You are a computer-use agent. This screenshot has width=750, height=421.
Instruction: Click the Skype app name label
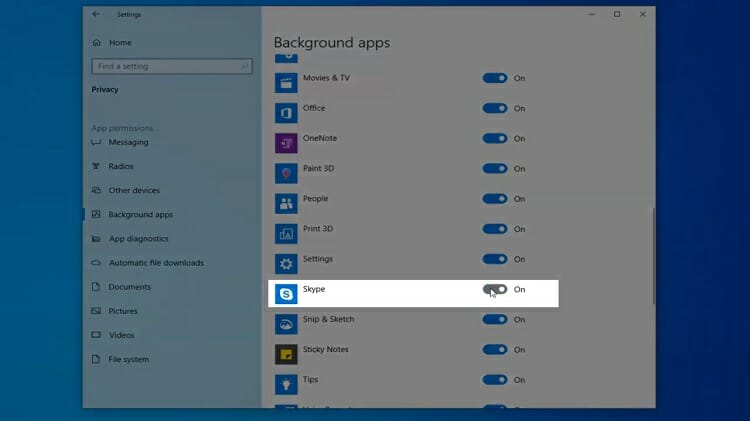click(314, 289)
